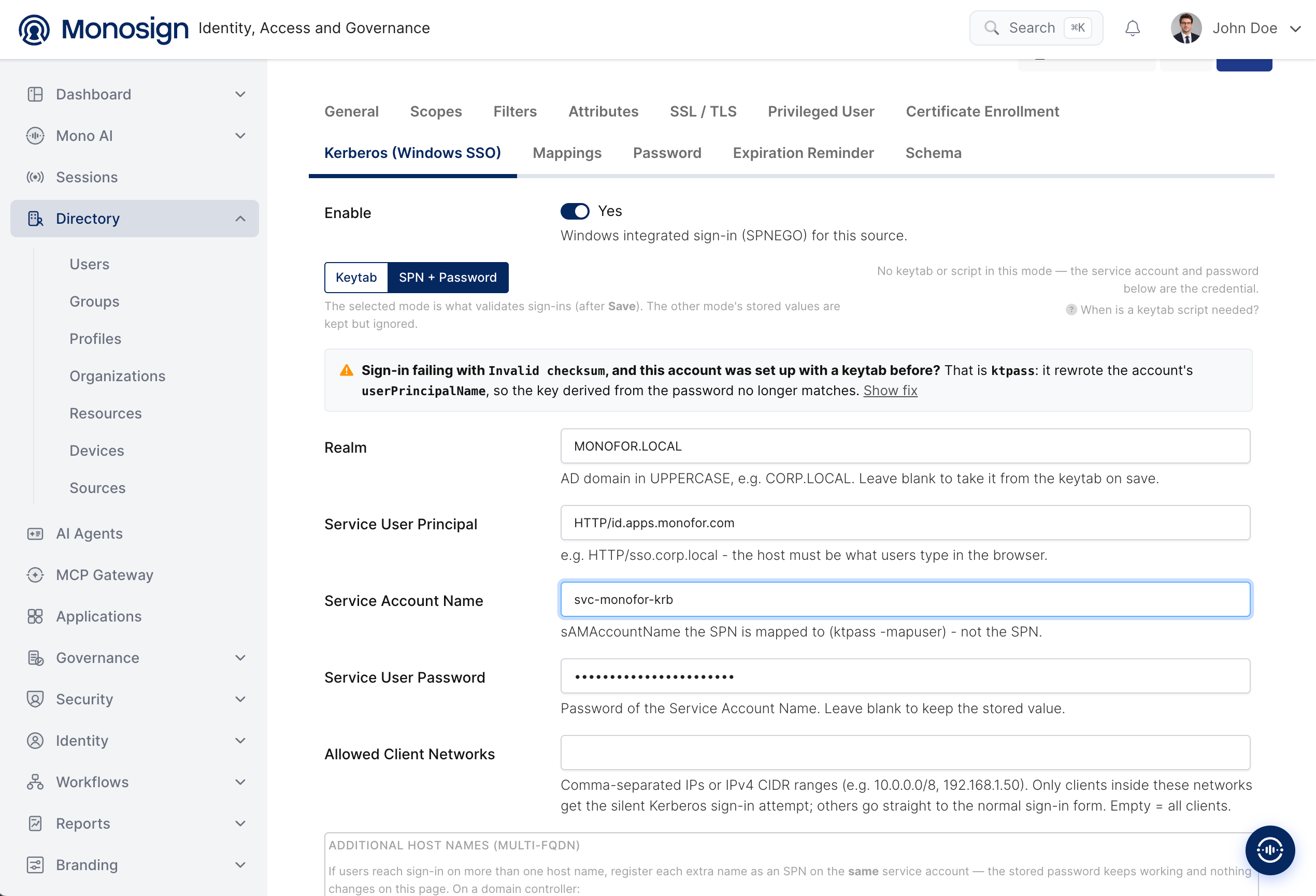Screen dimensions: 1316x896
Task: Click the Mono AI sidebar icon
Action: (35, 136)
